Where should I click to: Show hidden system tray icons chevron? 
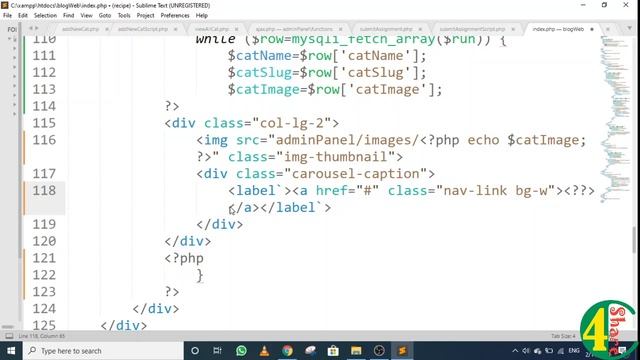[515, 351]
